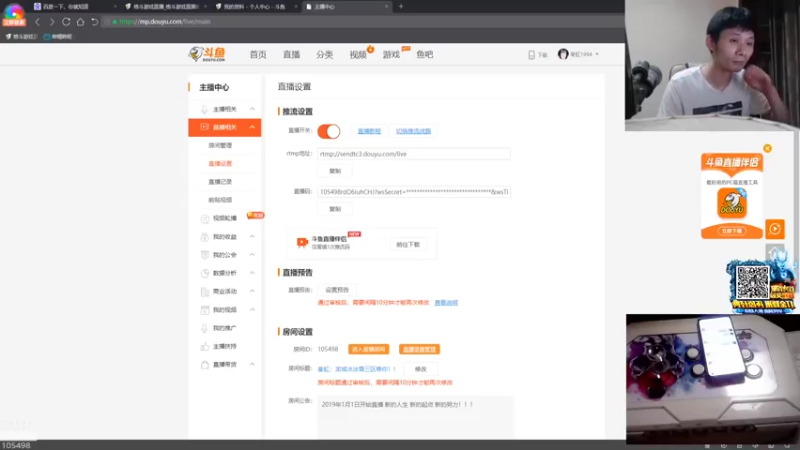Viewport: 800px width, 450px height.
Task: Click 修改 next to room title
Action: tap(420, 369)
